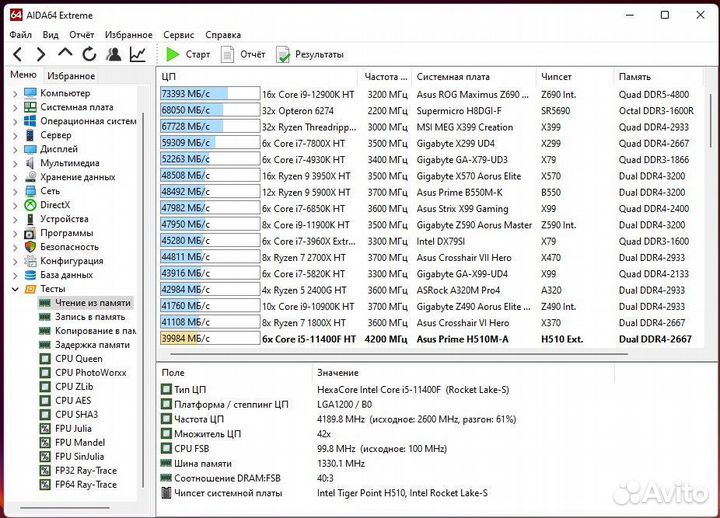The width and height of the screenshot is (720, 518).
Task: Sort by the Частота column header
Action: 385,77
